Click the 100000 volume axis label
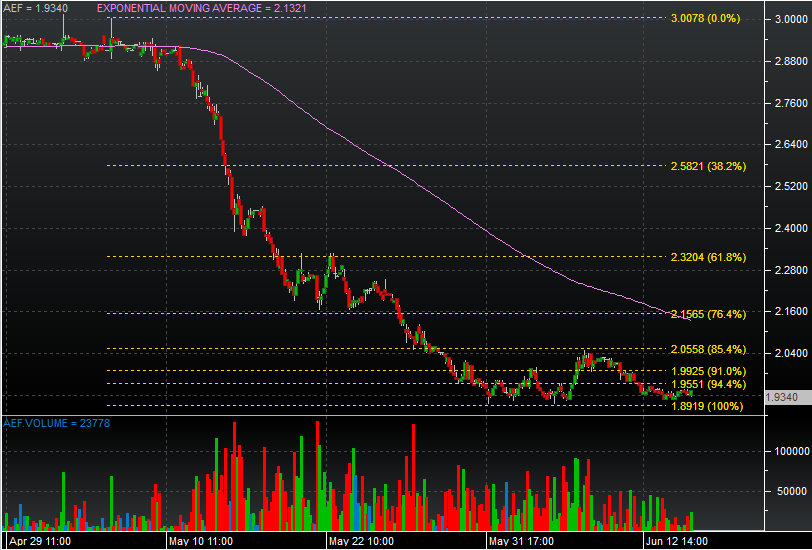Screen dimensions: 812x550 tap(784, 451)
